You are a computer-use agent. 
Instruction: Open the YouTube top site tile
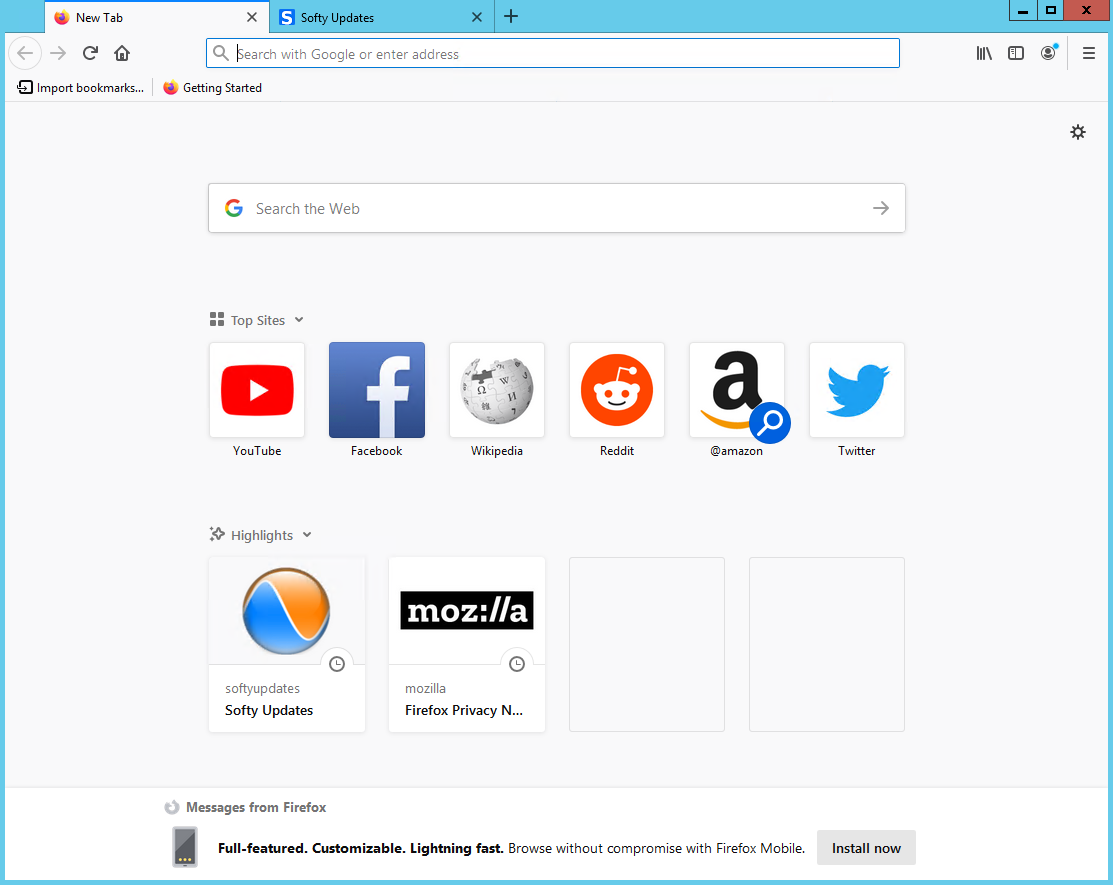coord(257,400)
